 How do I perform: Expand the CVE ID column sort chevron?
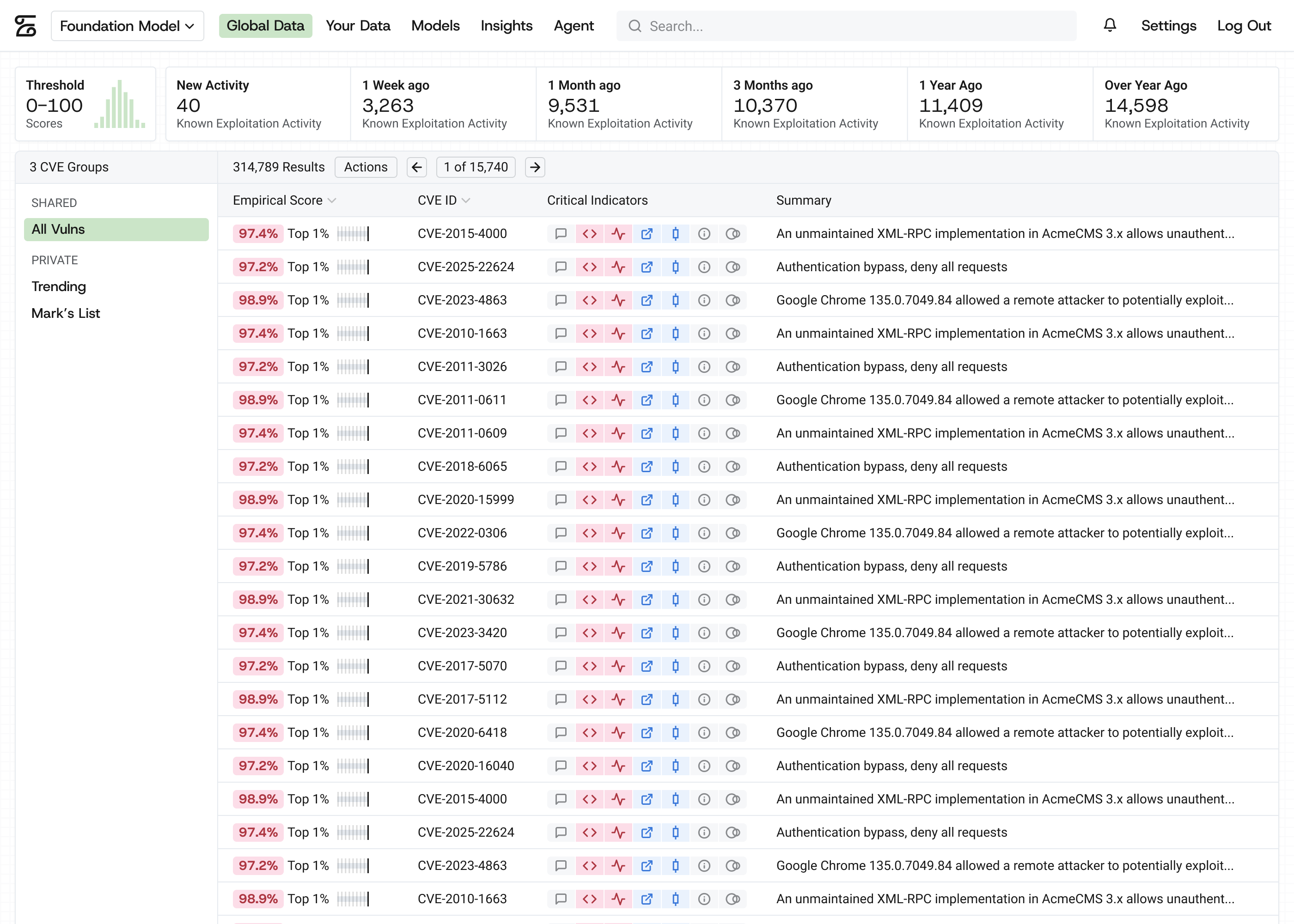pyautogui.click(x=466, y=200)
